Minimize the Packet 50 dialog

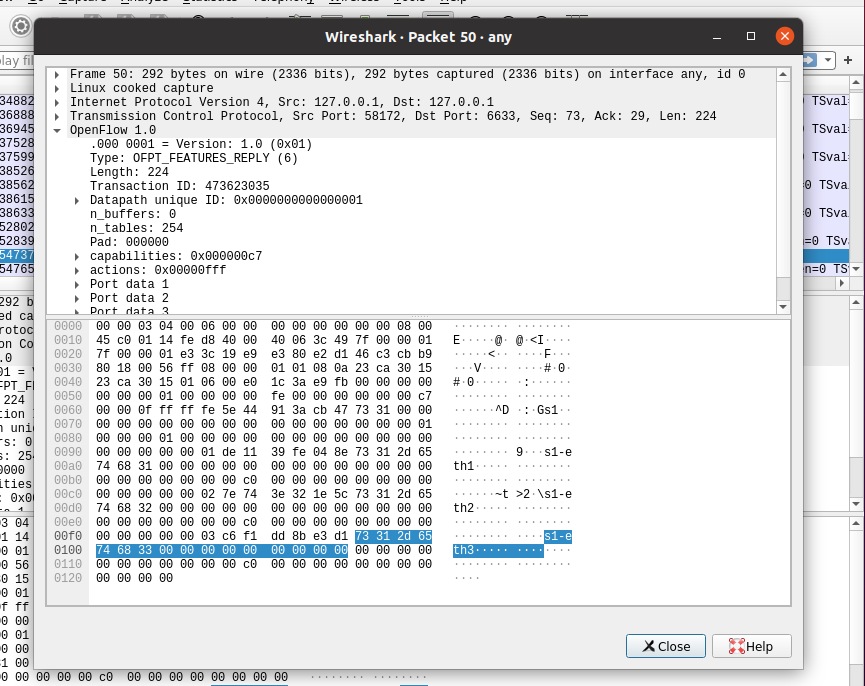717,36
